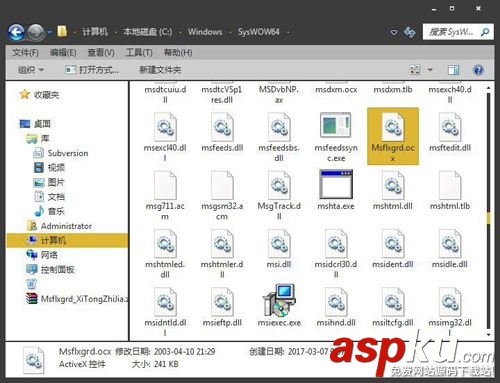Select 库 in navigation pane
500x383 pixels.
click(x=37, y=138)
